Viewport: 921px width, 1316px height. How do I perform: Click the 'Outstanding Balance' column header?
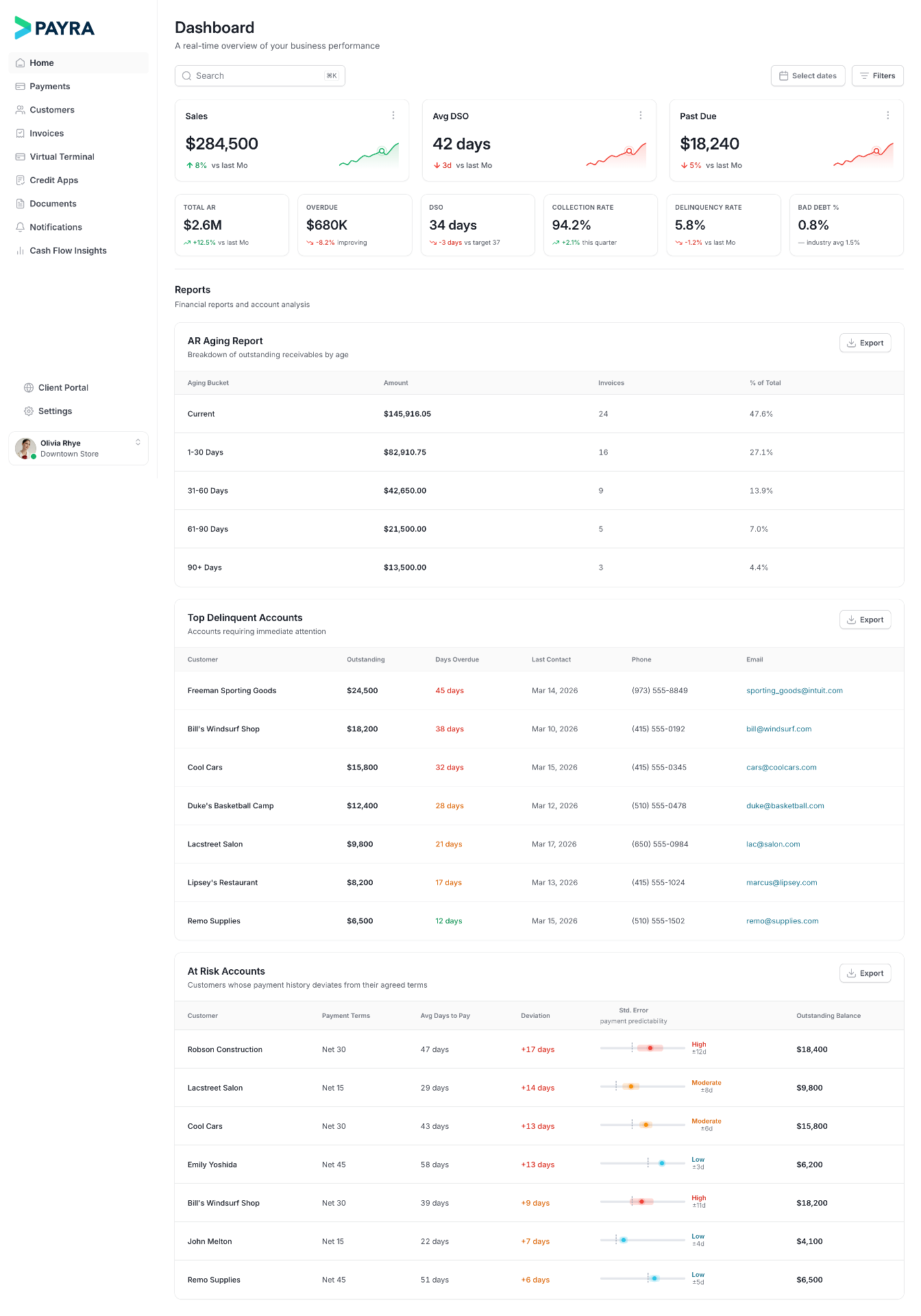point(828,1016)
